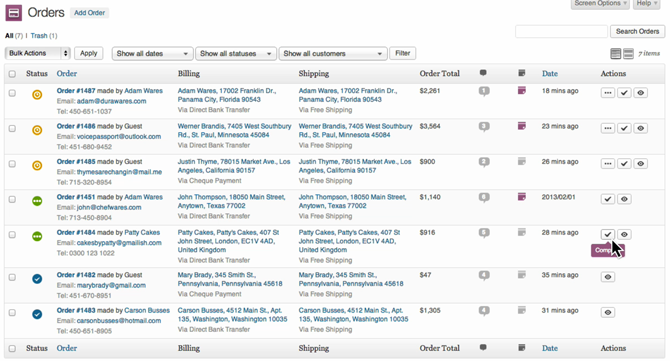The image size is (670, 361).
Task: Check the box for order #1483
Action: [12, 313]
